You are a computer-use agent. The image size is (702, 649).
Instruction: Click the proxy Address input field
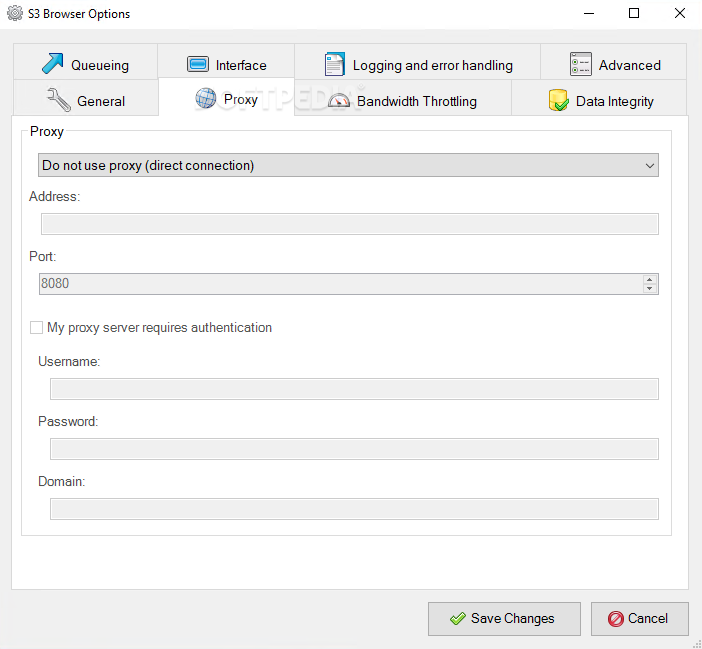pyautogui.click(x=350, y=224)
